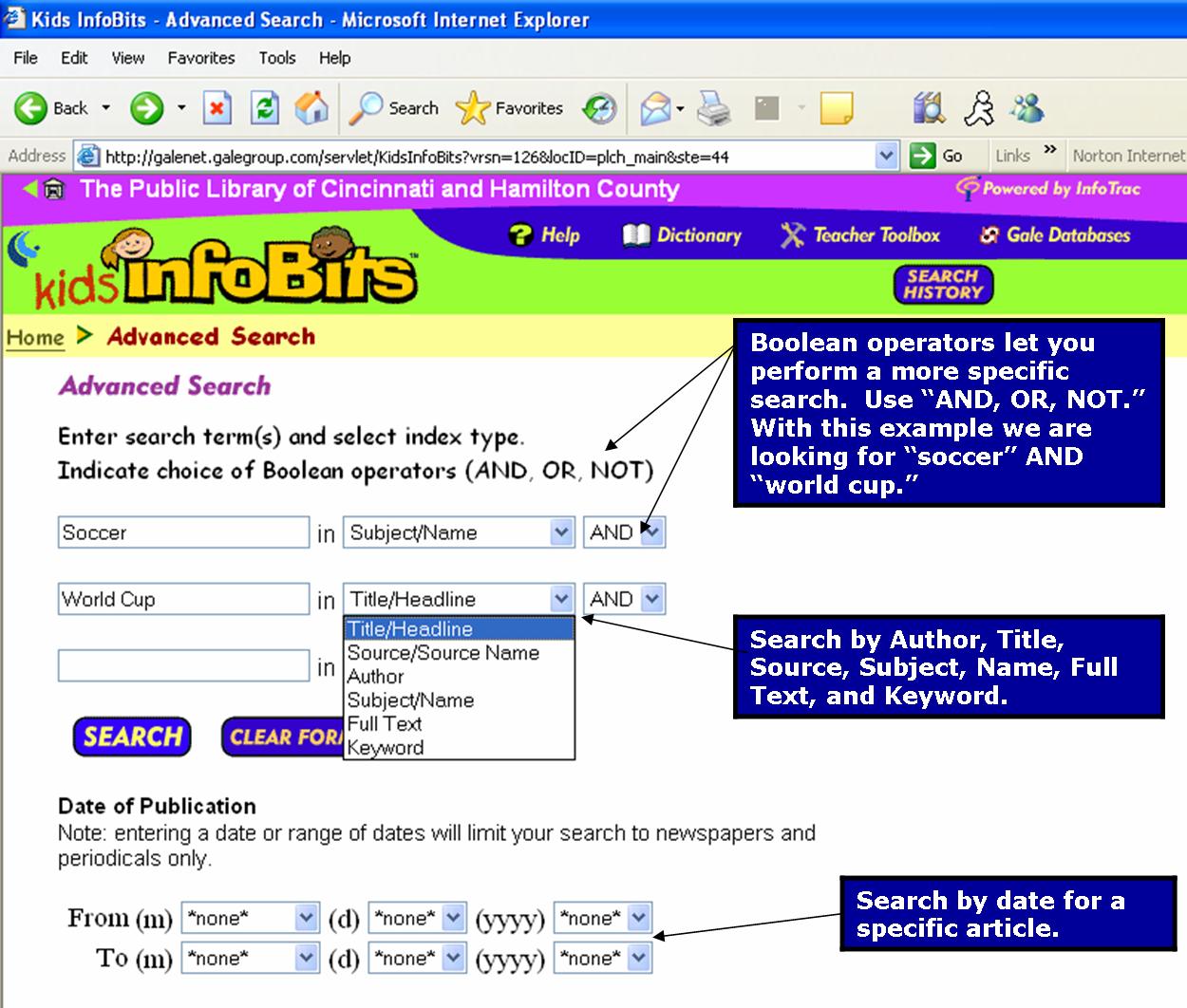Click the World Cup search term field
The width and height of the screenshot is (1187, 1008).
pos(183,599)
